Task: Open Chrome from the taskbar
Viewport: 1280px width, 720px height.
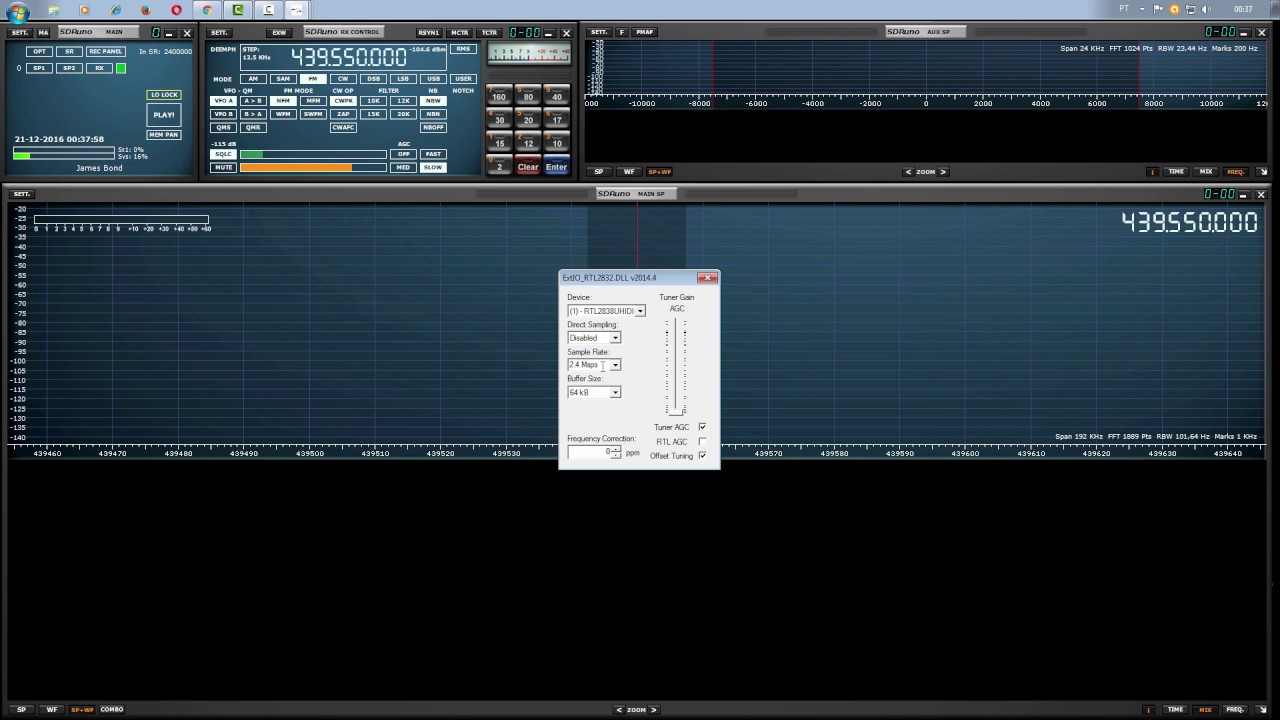Action: 207,10
